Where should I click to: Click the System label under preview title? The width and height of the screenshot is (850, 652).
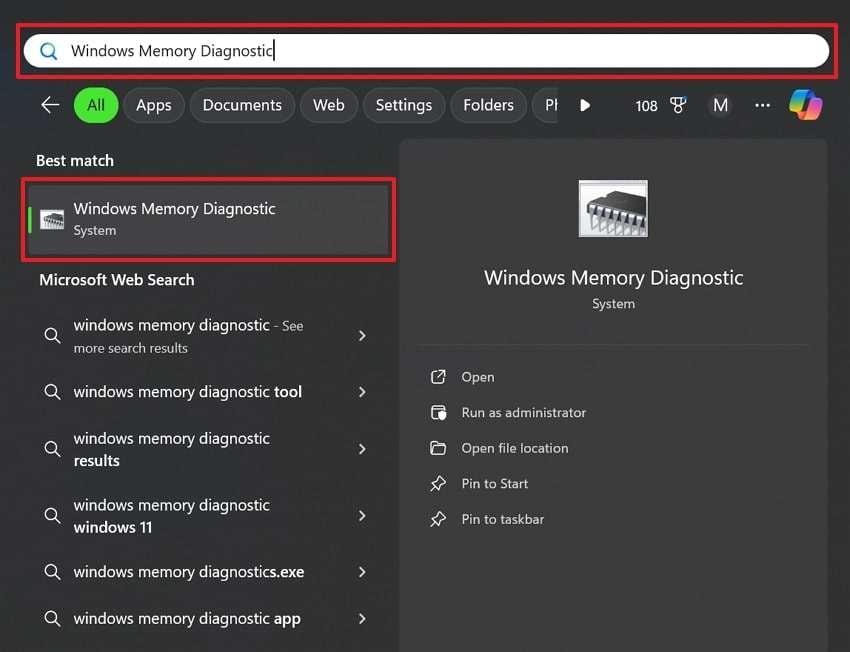613,304
